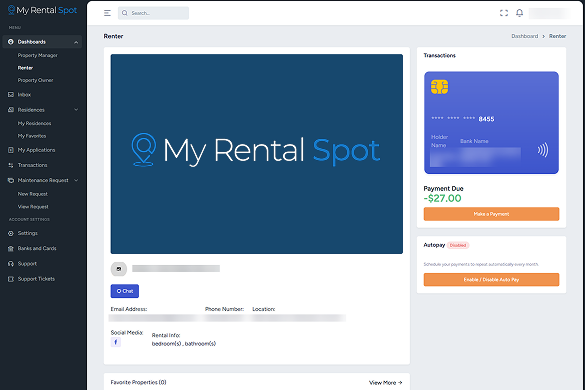
Task: Click the Support Tickets icon
Action: click(11, 279)
